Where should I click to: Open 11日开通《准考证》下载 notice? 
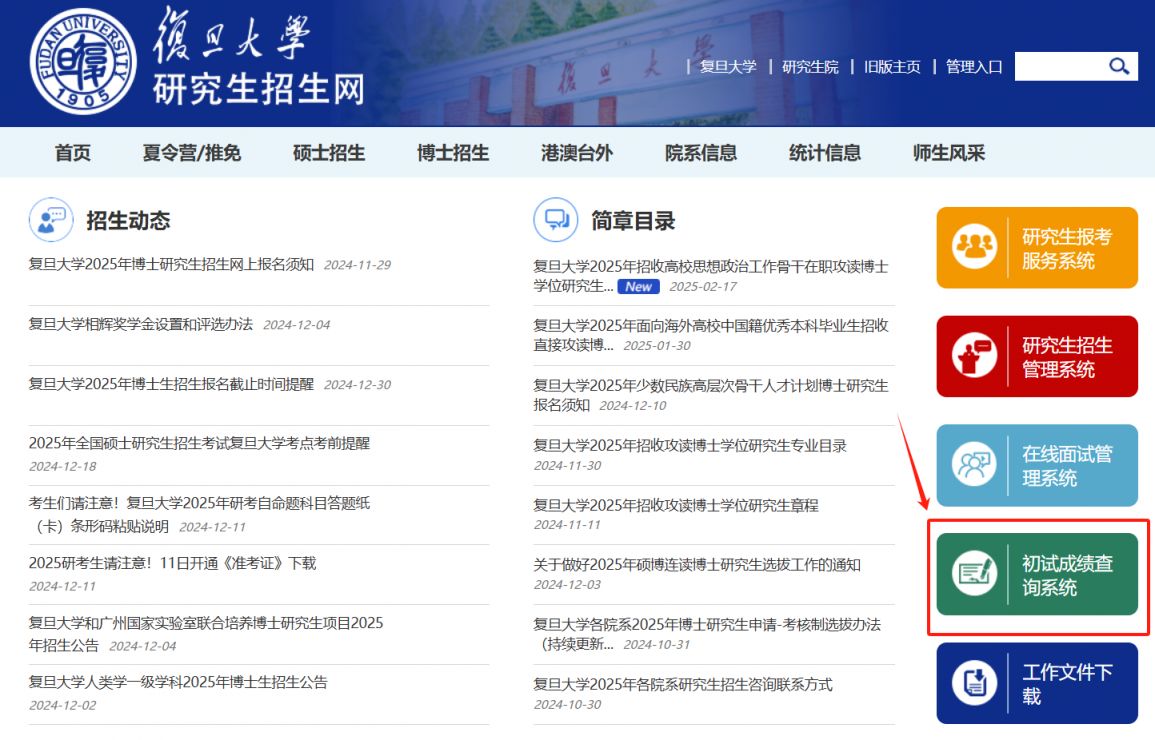[x=172, y=563]
